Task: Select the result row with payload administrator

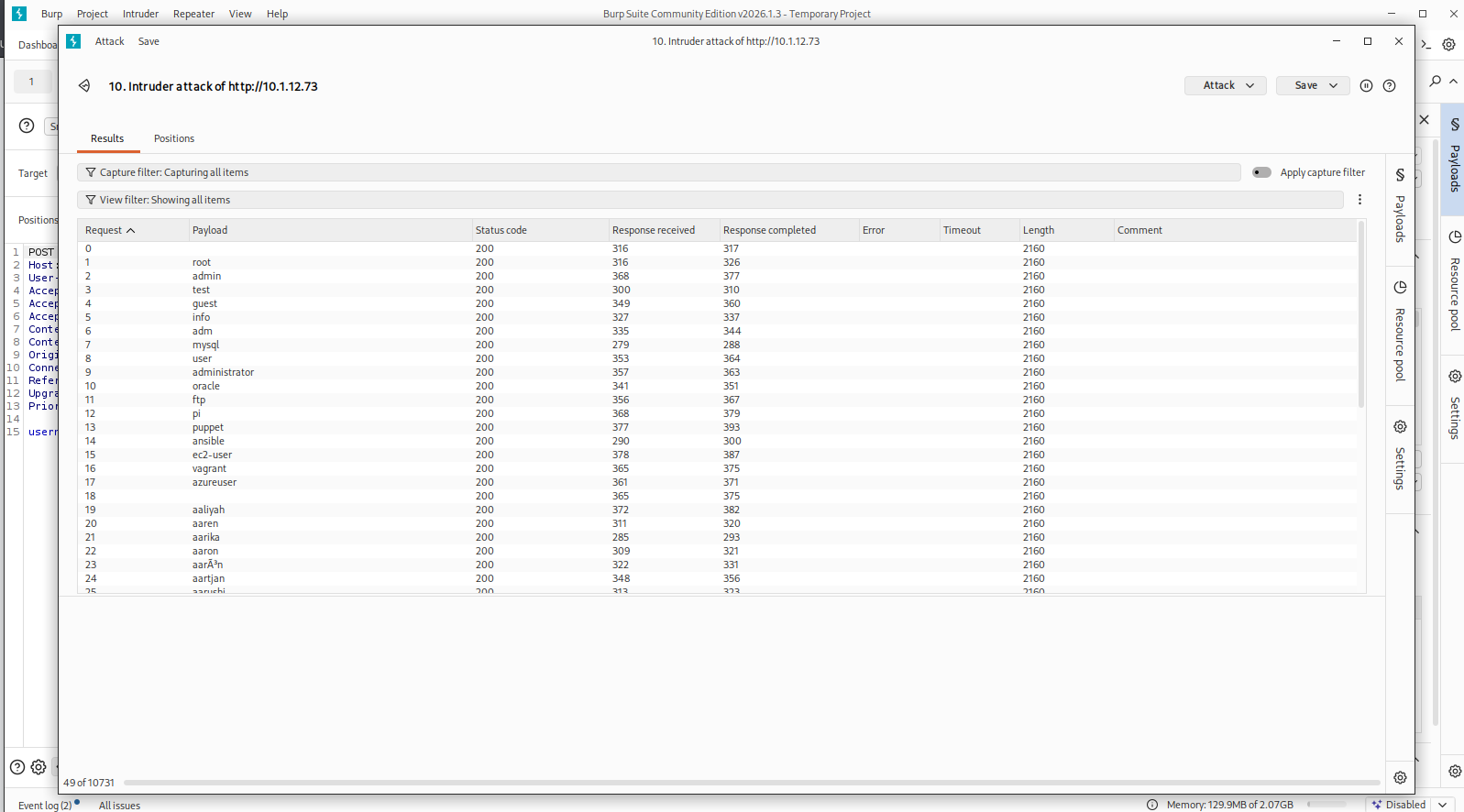Action: click(x=223, y=372)
